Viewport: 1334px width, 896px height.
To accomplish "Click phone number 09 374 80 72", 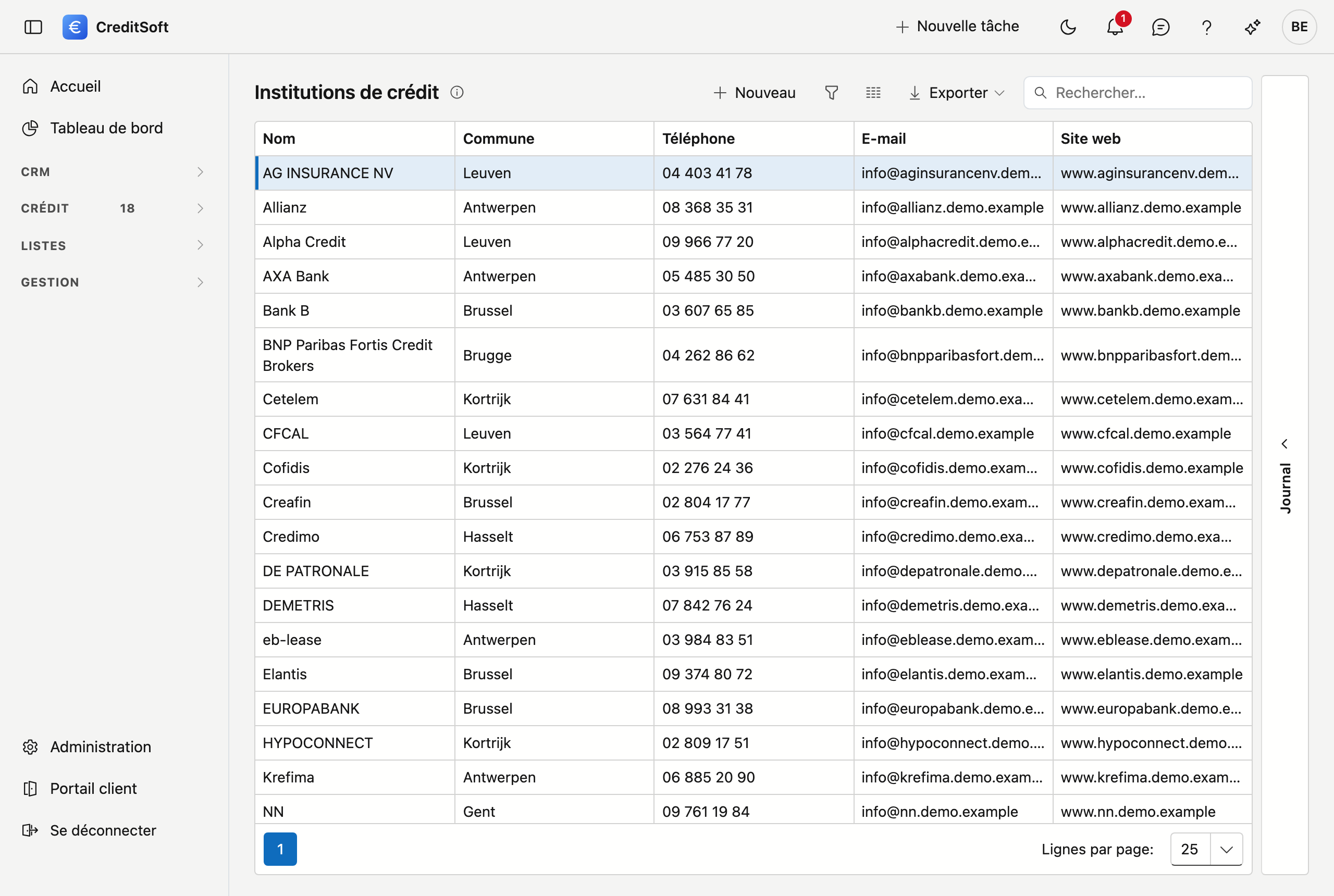I will 708,674.
